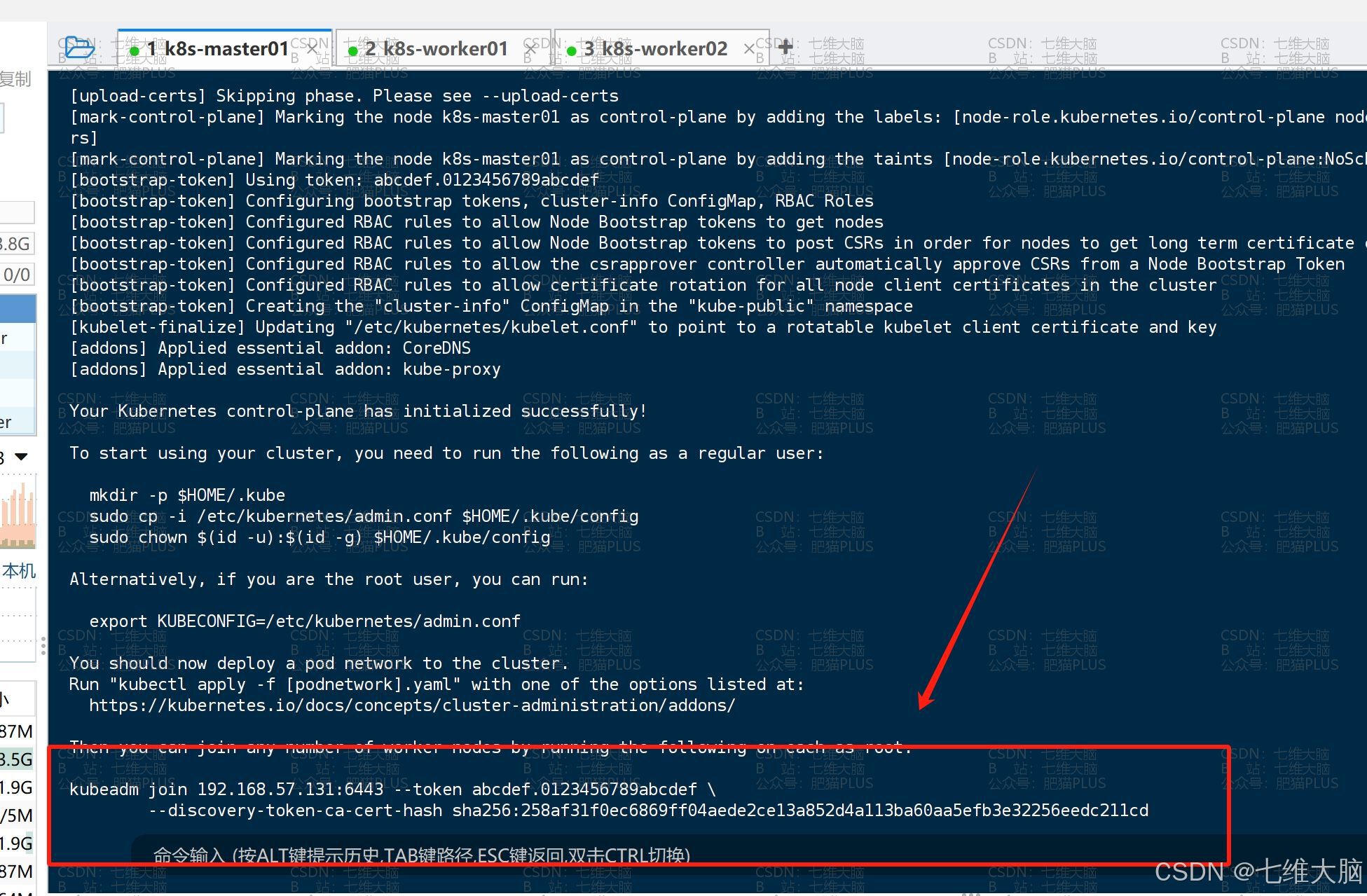Click the 本机 local link
Viewport: 1367px width, 896px height.
19,571
